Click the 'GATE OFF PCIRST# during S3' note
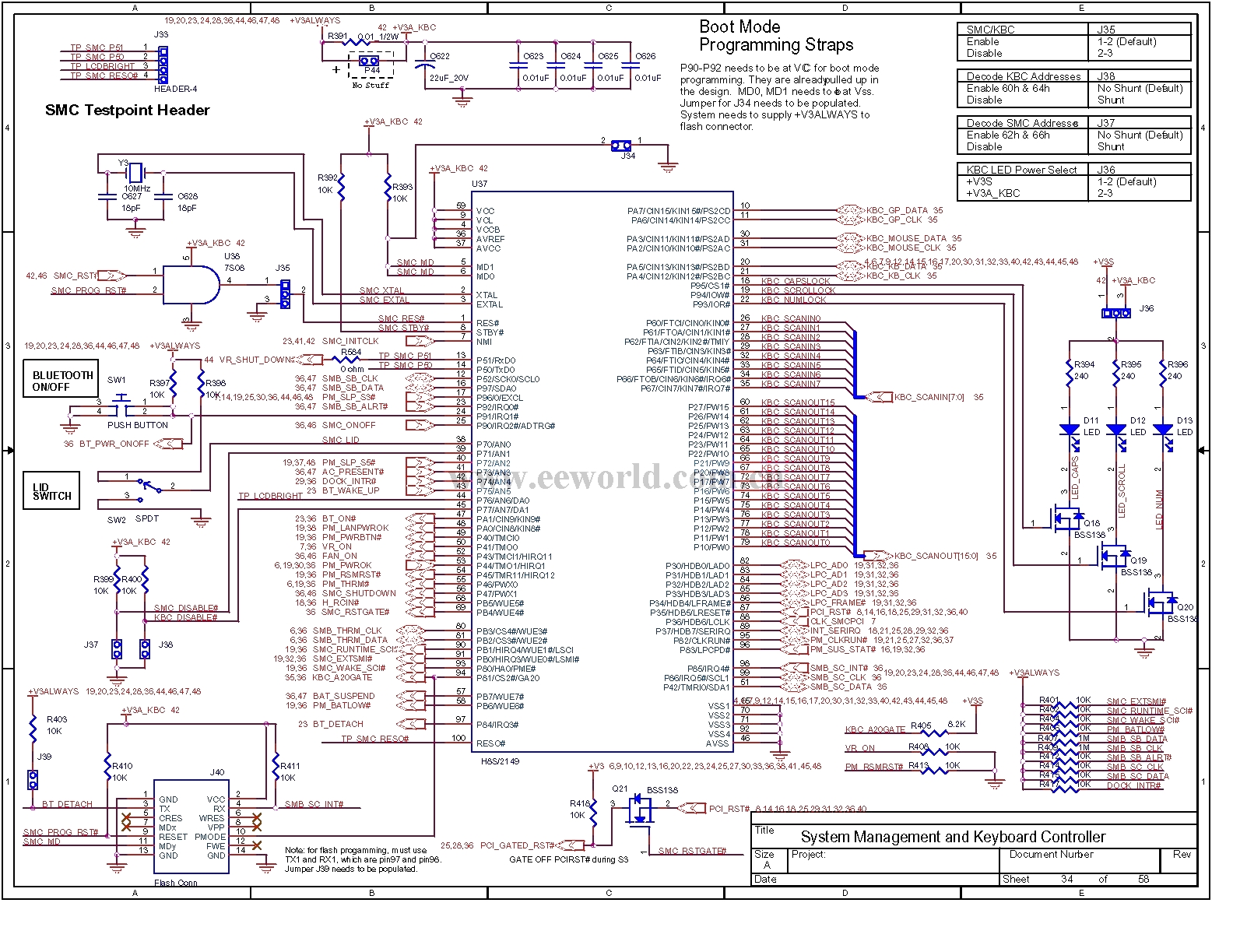The image size is (1233, 952). (568, 859)
